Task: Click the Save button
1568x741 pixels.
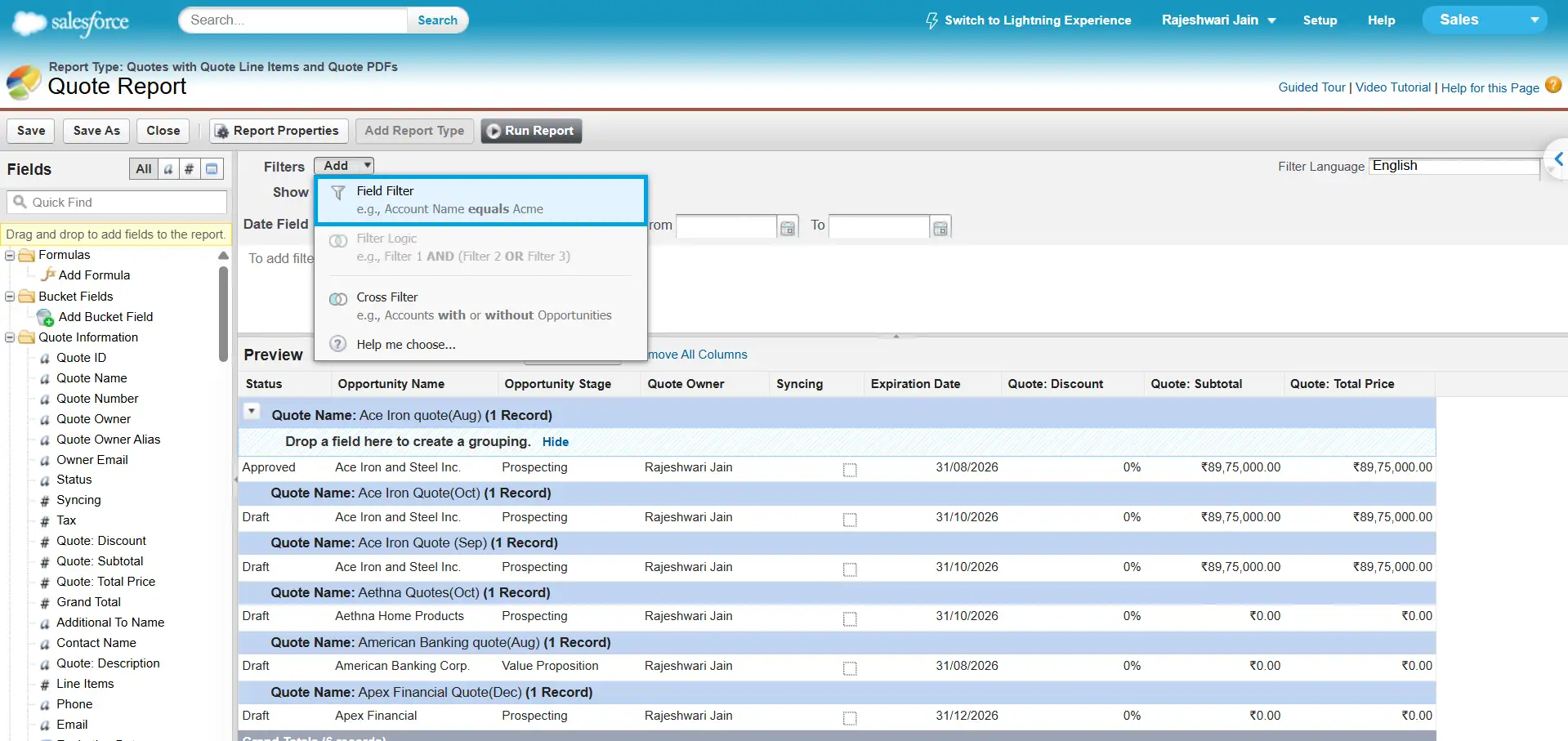Action: (31, 131)
